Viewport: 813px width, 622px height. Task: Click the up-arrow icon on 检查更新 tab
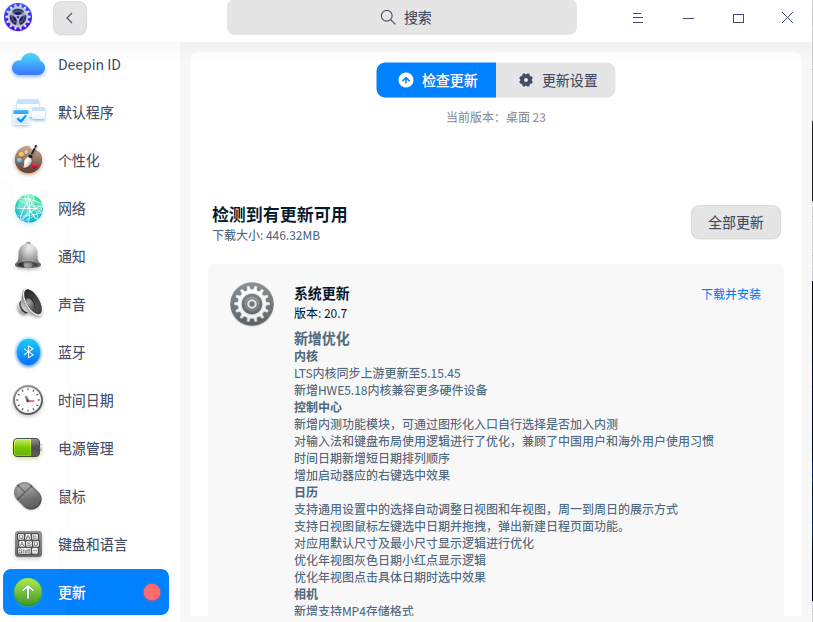pyautogui.click(x=406, y=80)
